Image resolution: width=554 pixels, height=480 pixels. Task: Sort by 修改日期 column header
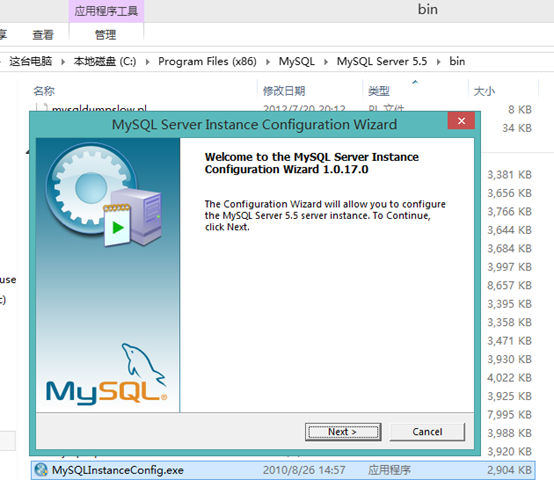(x=284, y=91)
